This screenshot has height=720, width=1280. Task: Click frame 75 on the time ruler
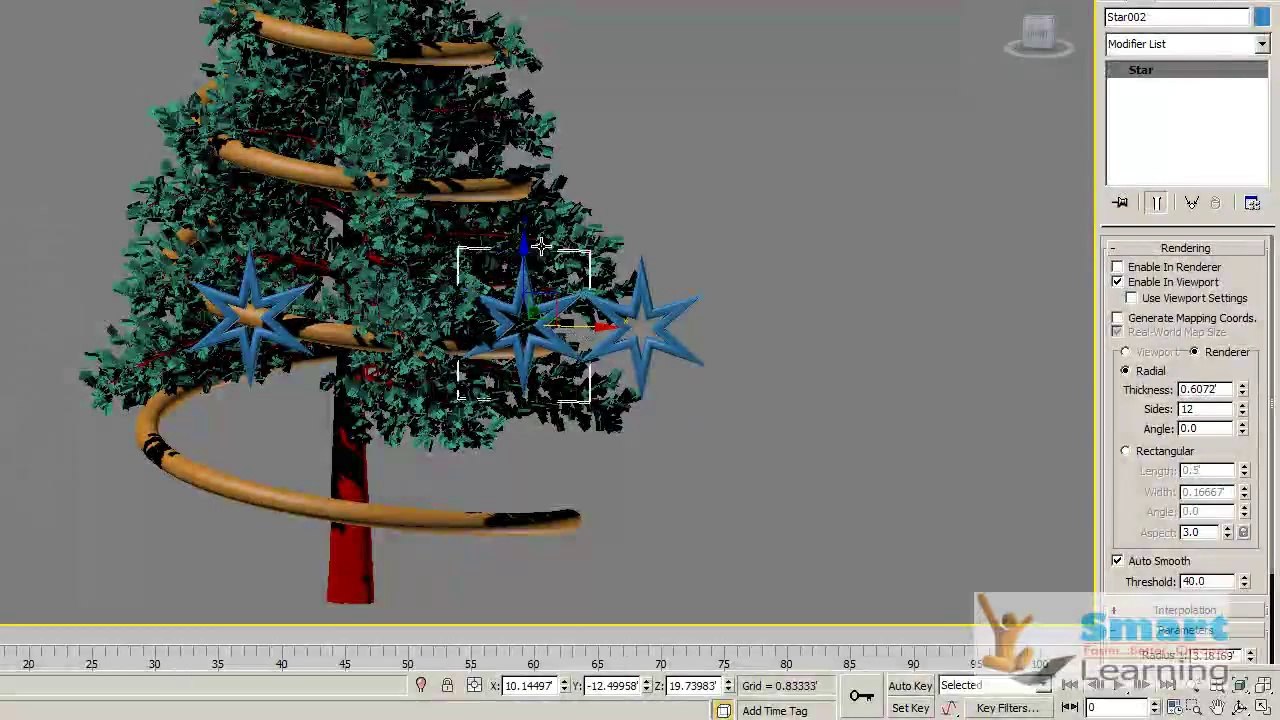(723, 664)
